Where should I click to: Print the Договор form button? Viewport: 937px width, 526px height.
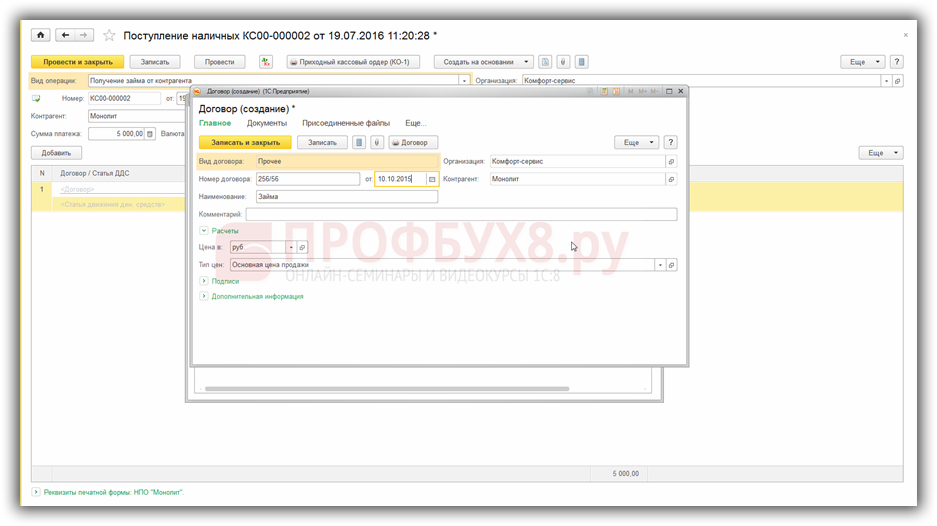[x=413, y=142]
